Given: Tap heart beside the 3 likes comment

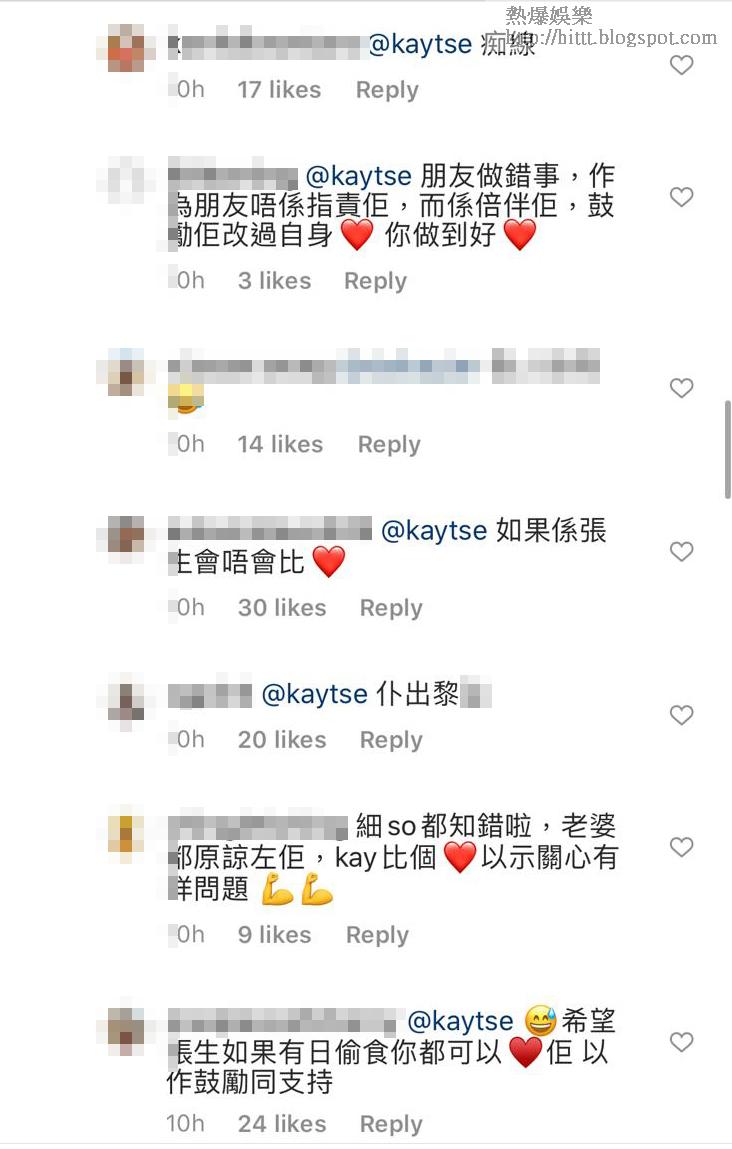Looking at the screenshot, I should [681, 196].
